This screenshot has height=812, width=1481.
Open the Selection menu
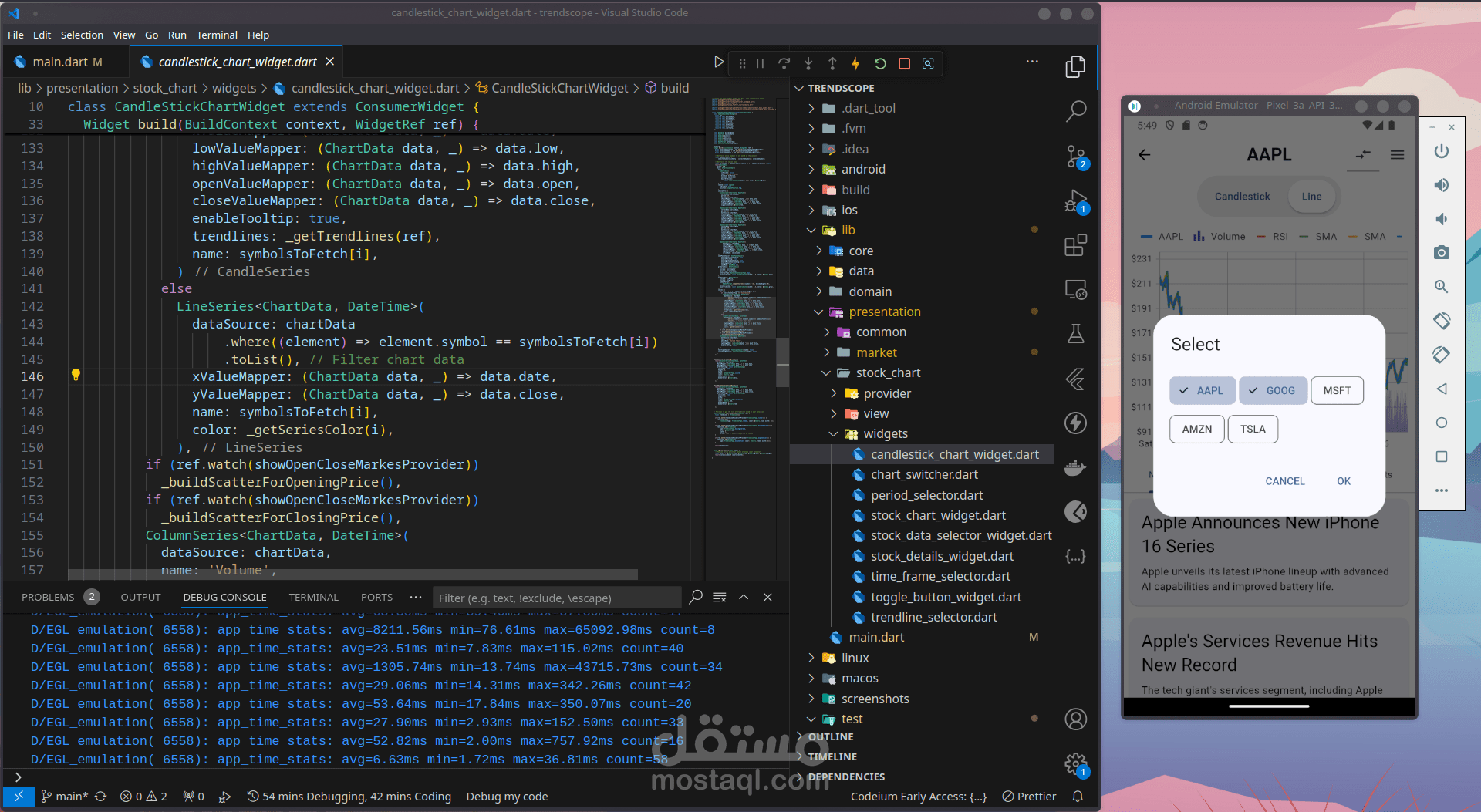pos(82,35)
